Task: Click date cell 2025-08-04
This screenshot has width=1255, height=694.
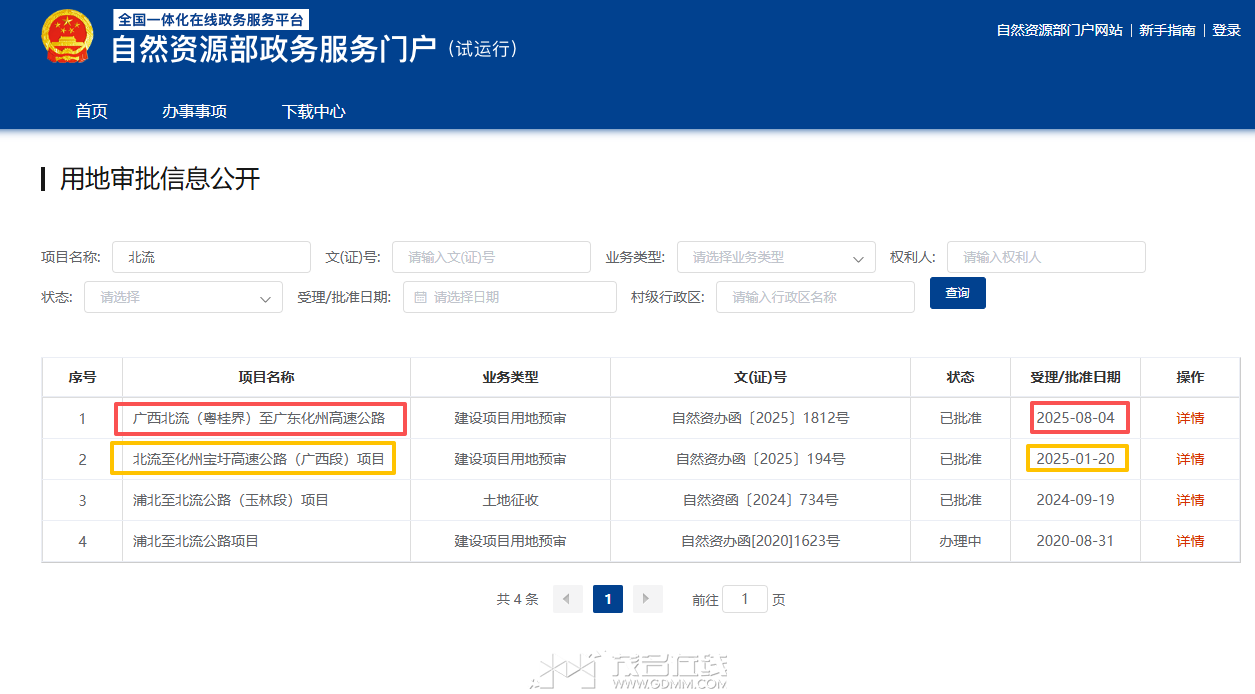Action: coord(1075,418)
